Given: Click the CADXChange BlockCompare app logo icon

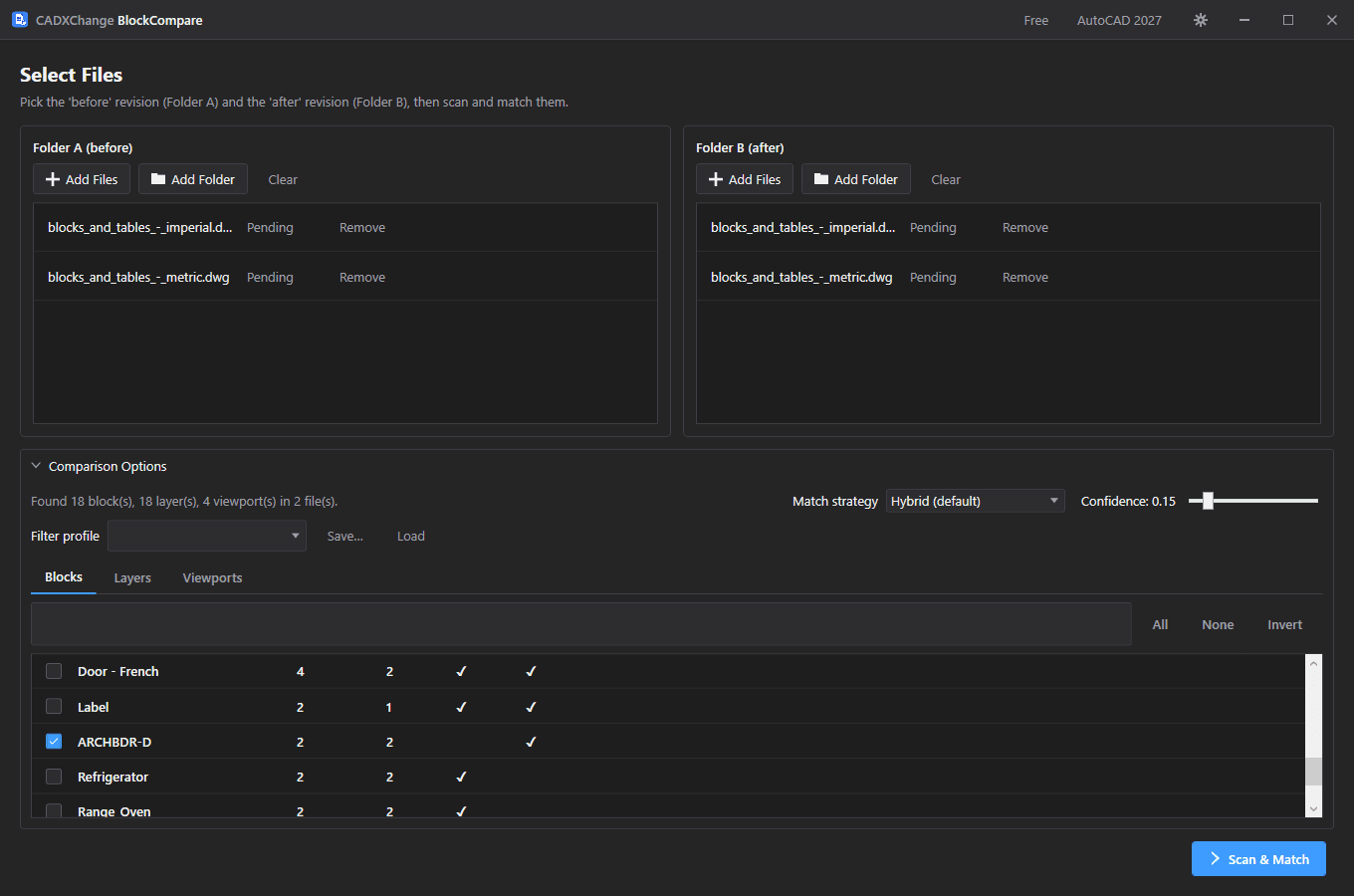Looking at the screenshot, I should pyautogui.click(x=20, y=20).
